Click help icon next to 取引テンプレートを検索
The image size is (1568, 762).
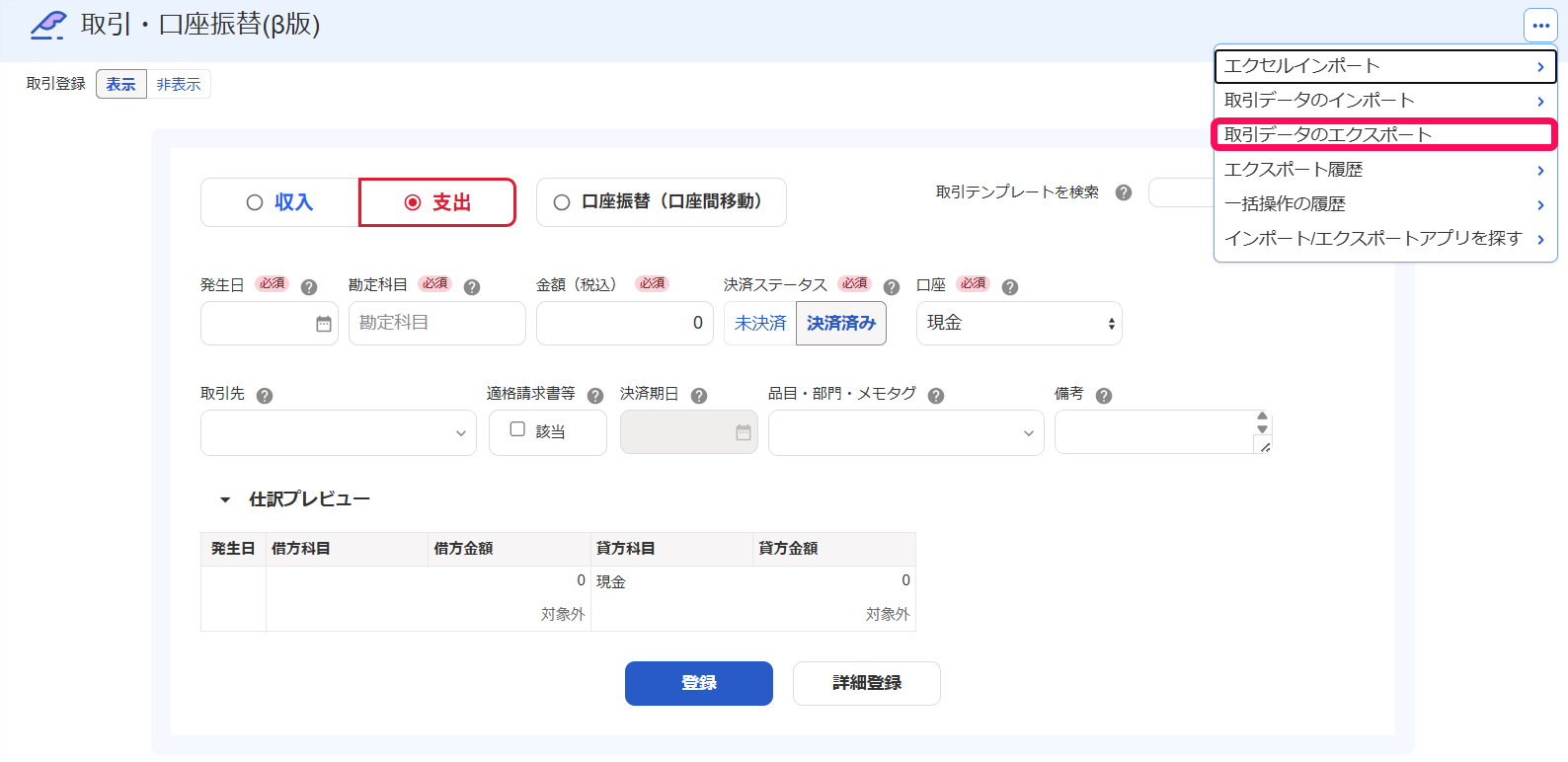pos(1124,192)
